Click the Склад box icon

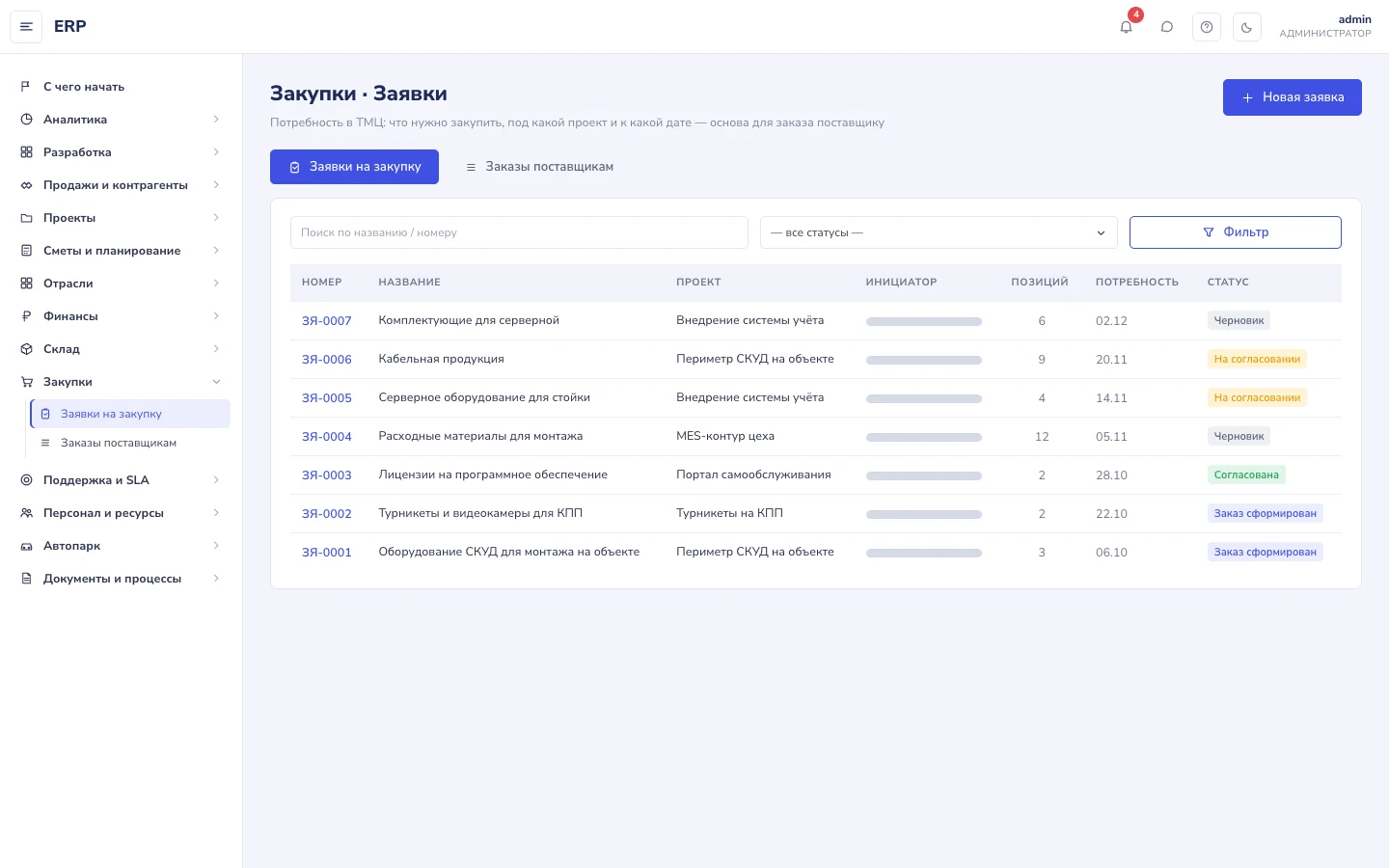(x=26, y=349)
